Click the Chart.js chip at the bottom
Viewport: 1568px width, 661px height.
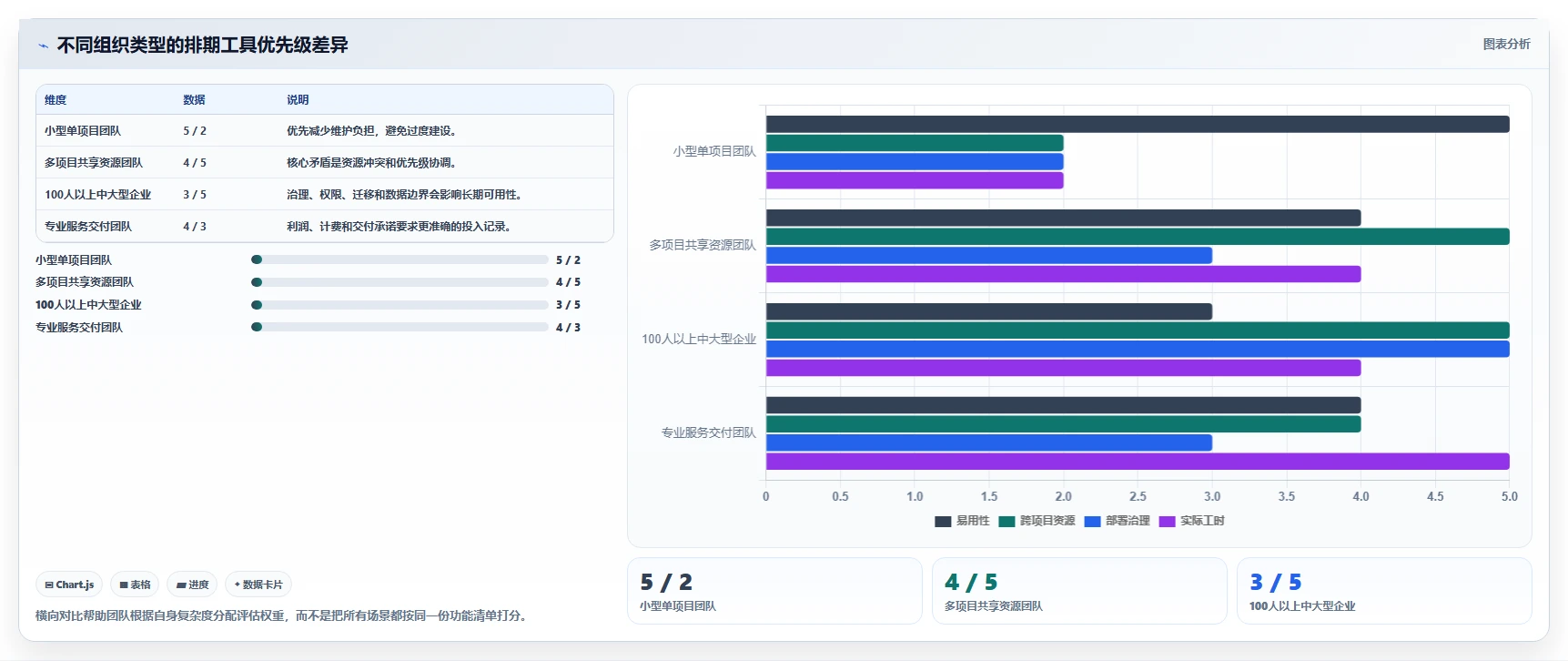[69, 585]
